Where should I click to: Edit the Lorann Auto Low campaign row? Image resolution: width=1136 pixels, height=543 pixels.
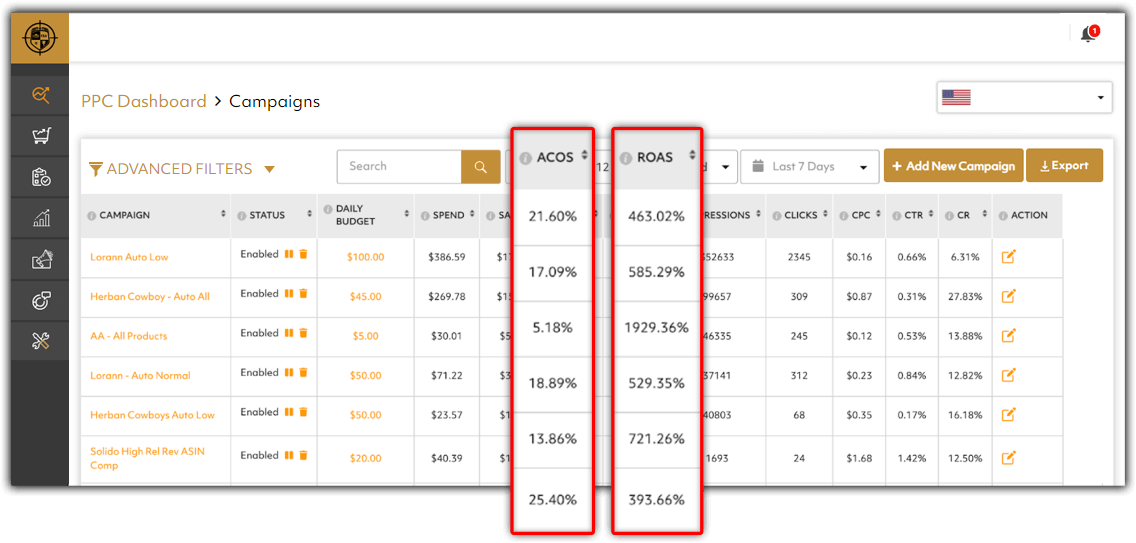(x=1008, y=257)
